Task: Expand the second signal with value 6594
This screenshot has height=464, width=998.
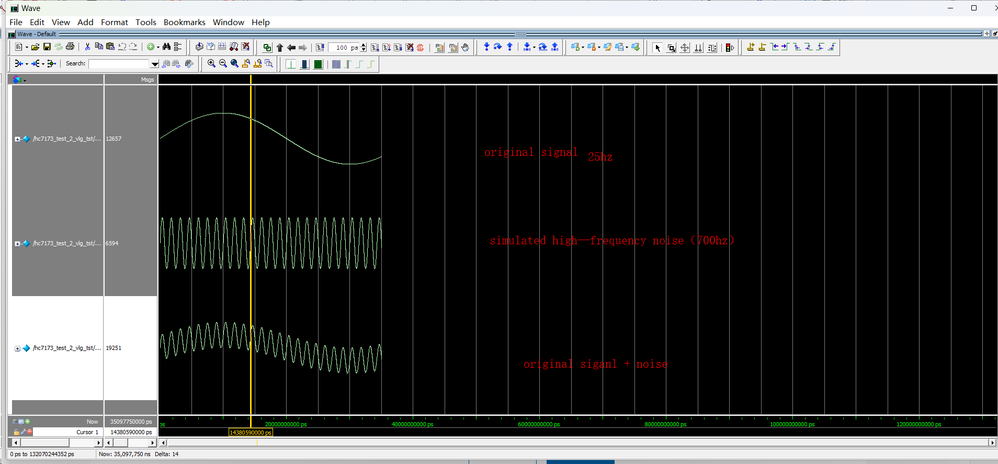Action: pyautogui.click(x=17, y=243)
